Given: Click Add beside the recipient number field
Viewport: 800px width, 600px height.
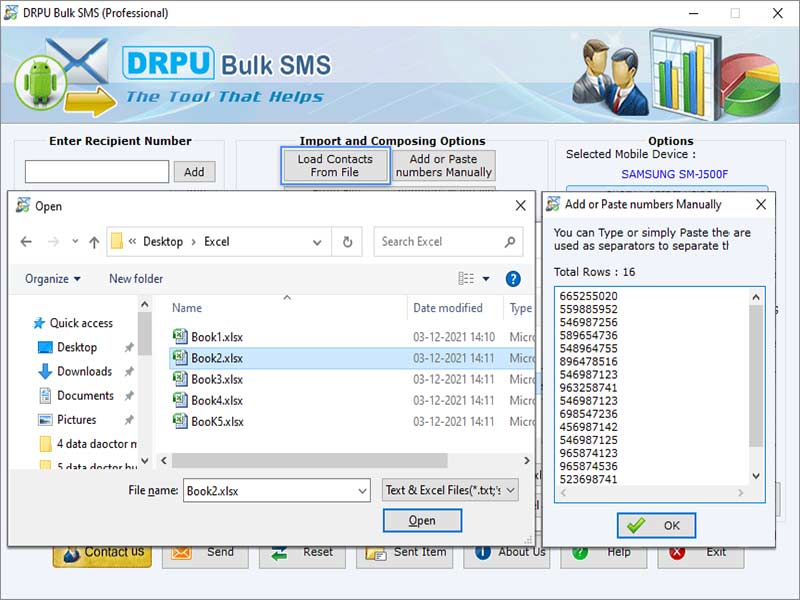Looking at the screenshot, I should (x=194, y=171).
